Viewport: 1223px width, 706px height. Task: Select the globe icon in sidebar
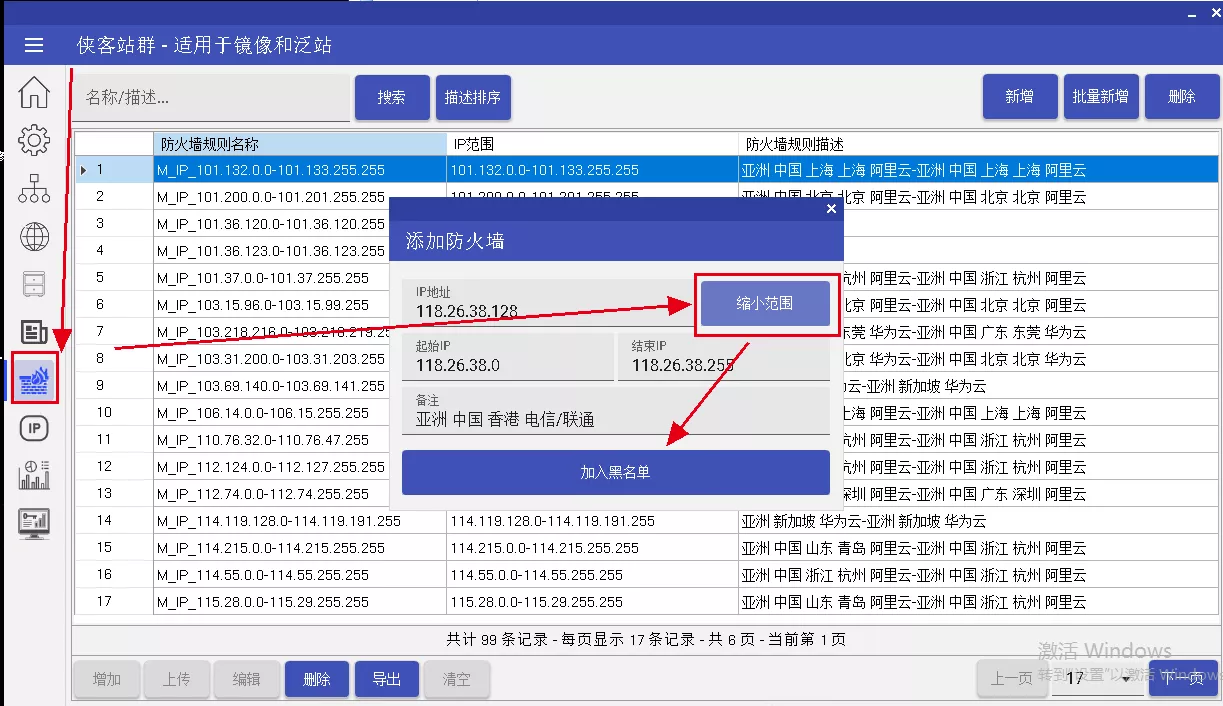34,237
